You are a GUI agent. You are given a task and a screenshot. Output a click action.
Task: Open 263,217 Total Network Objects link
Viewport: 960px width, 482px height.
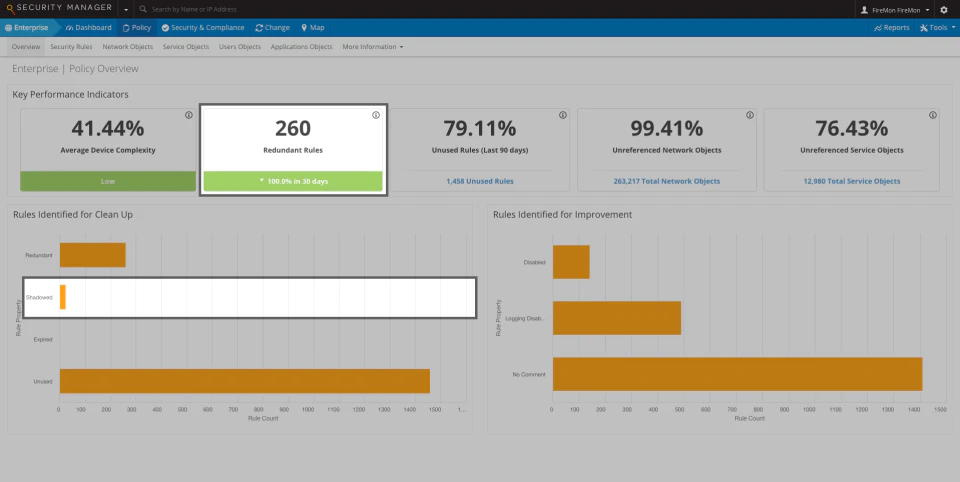pyautogui.click(x=667, y=181)
